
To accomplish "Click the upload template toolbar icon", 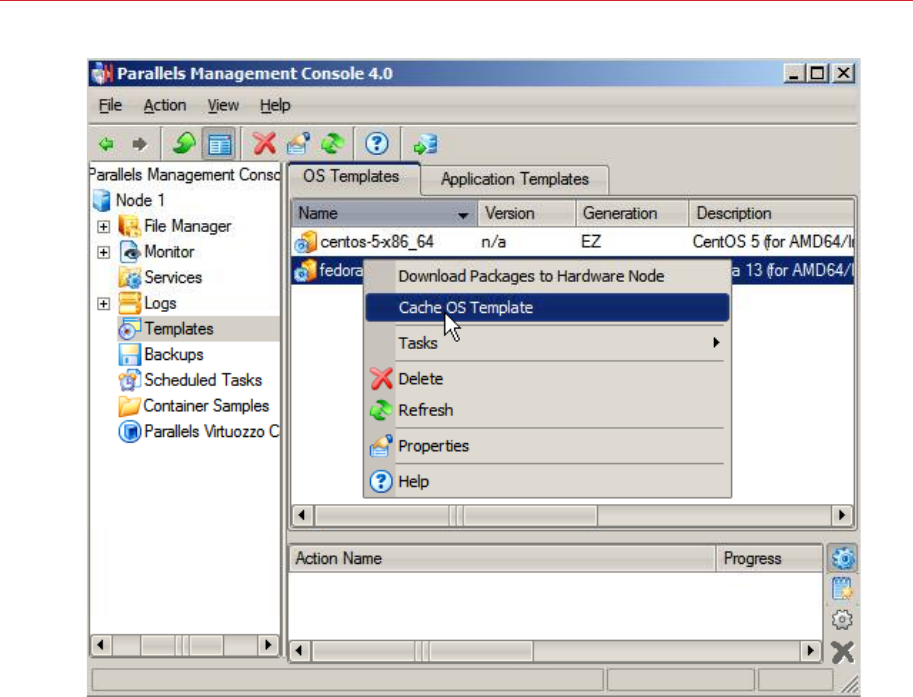I will coord(425,144).
